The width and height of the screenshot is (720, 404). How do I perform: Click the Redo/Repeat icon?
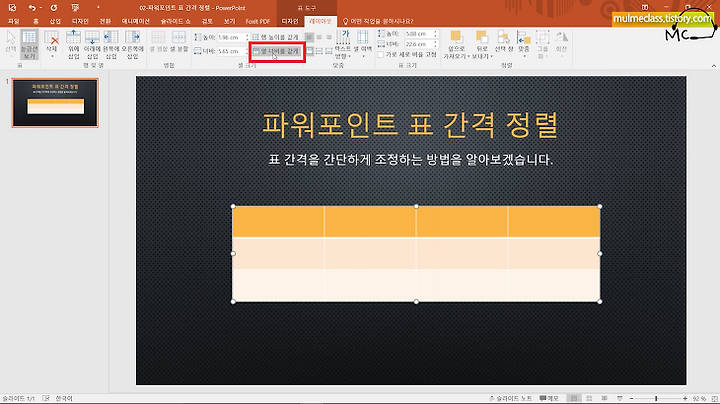coord(54,8)
